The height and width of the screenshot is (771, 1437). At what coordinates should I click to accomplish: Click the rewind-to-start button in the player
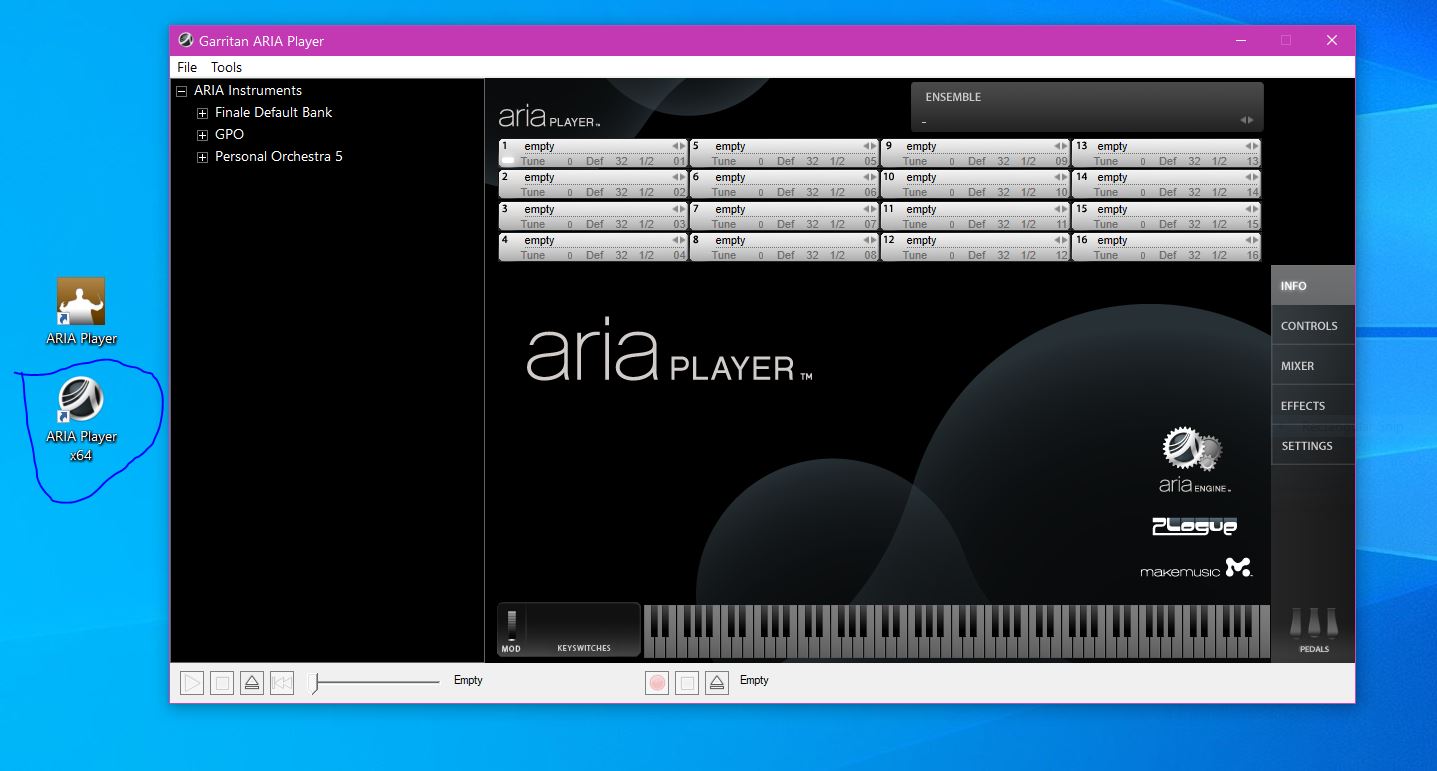tap(282, 683)
